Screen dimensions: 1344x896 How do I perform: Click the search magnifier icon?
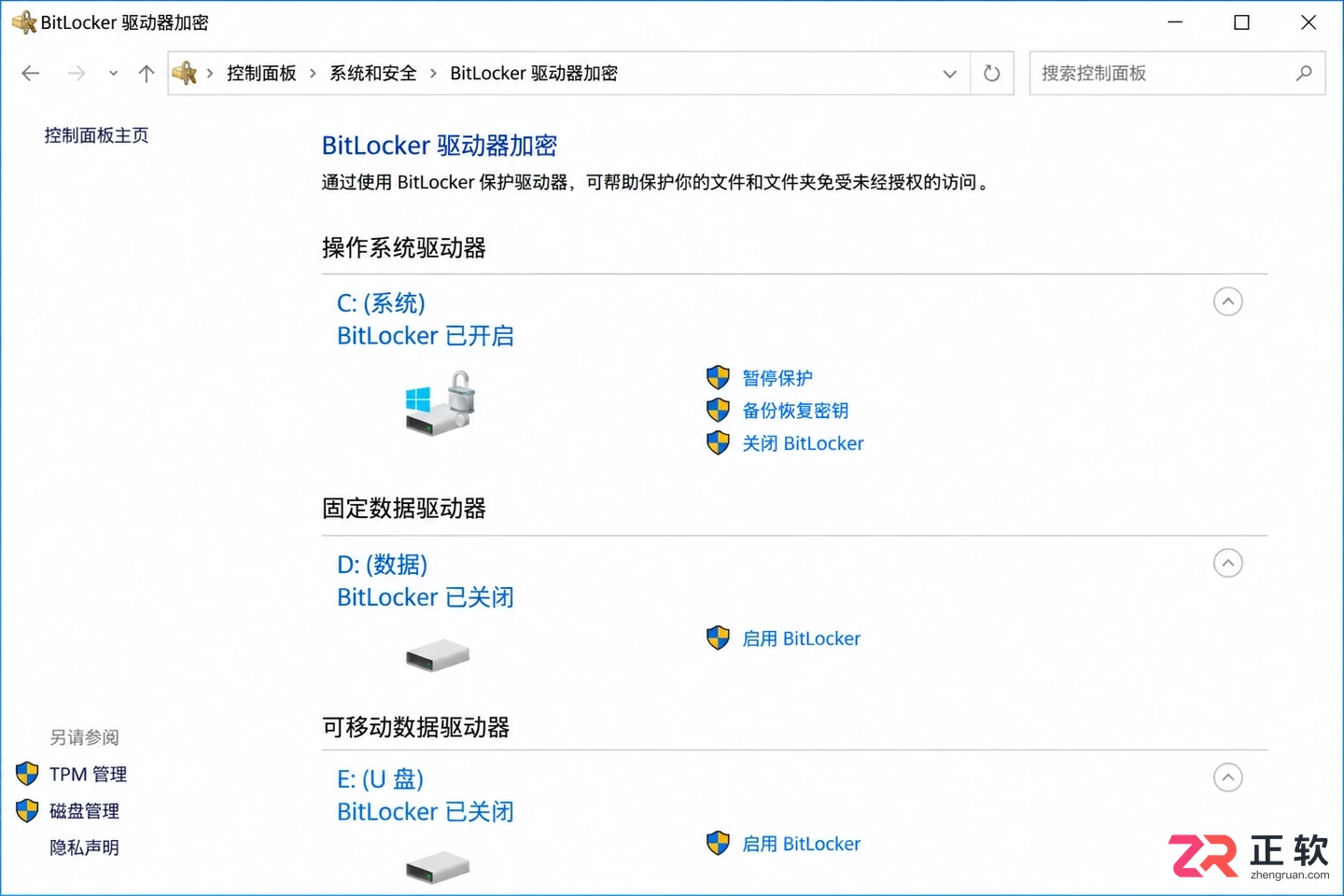click(x=1304, y=73)
